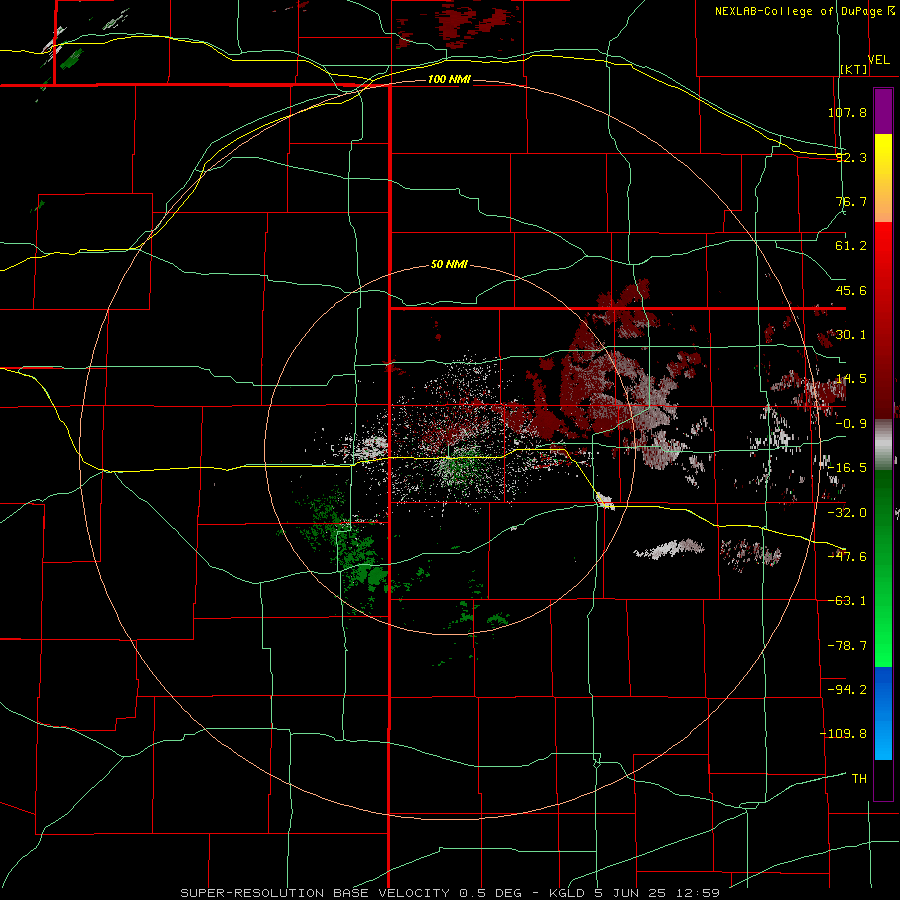Click the -109.8 velocity scale value
Viewport: 900px width, 900px height.
coord(843,734)
